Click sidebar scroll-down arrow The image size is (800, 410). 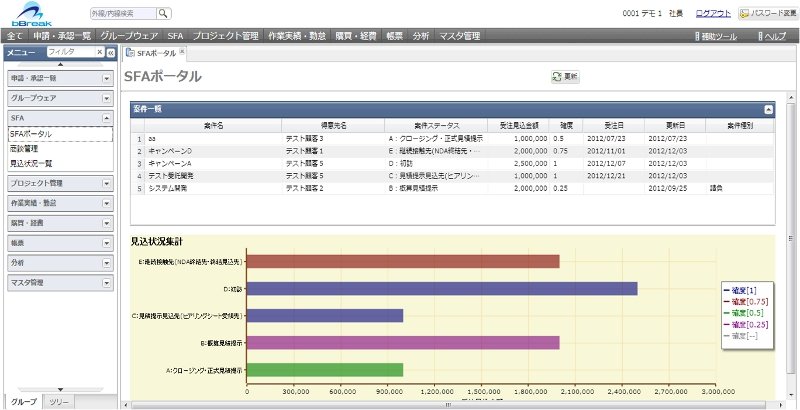tap(60, 390)
